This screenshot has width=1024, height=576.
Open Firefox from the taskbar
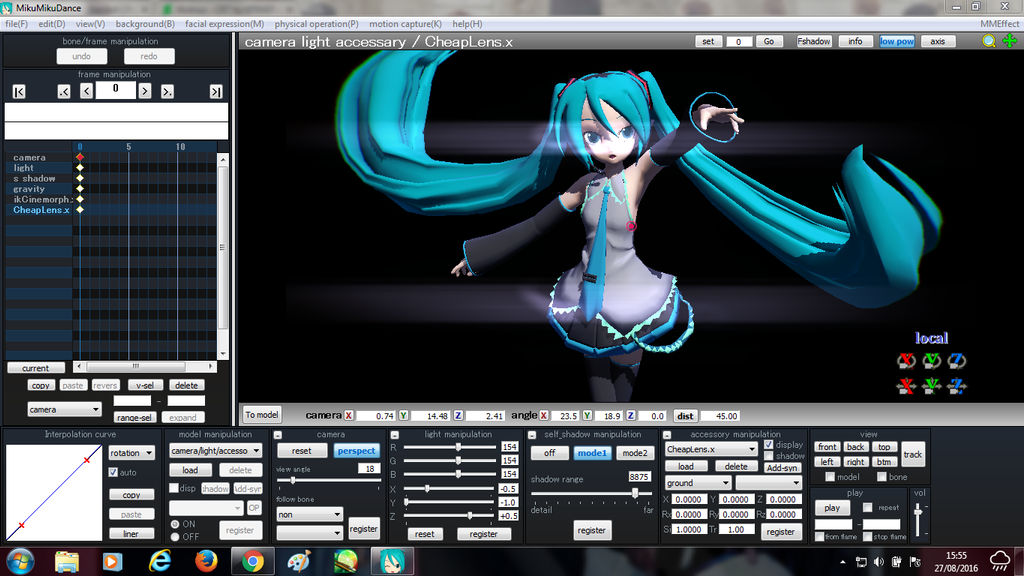206,561
